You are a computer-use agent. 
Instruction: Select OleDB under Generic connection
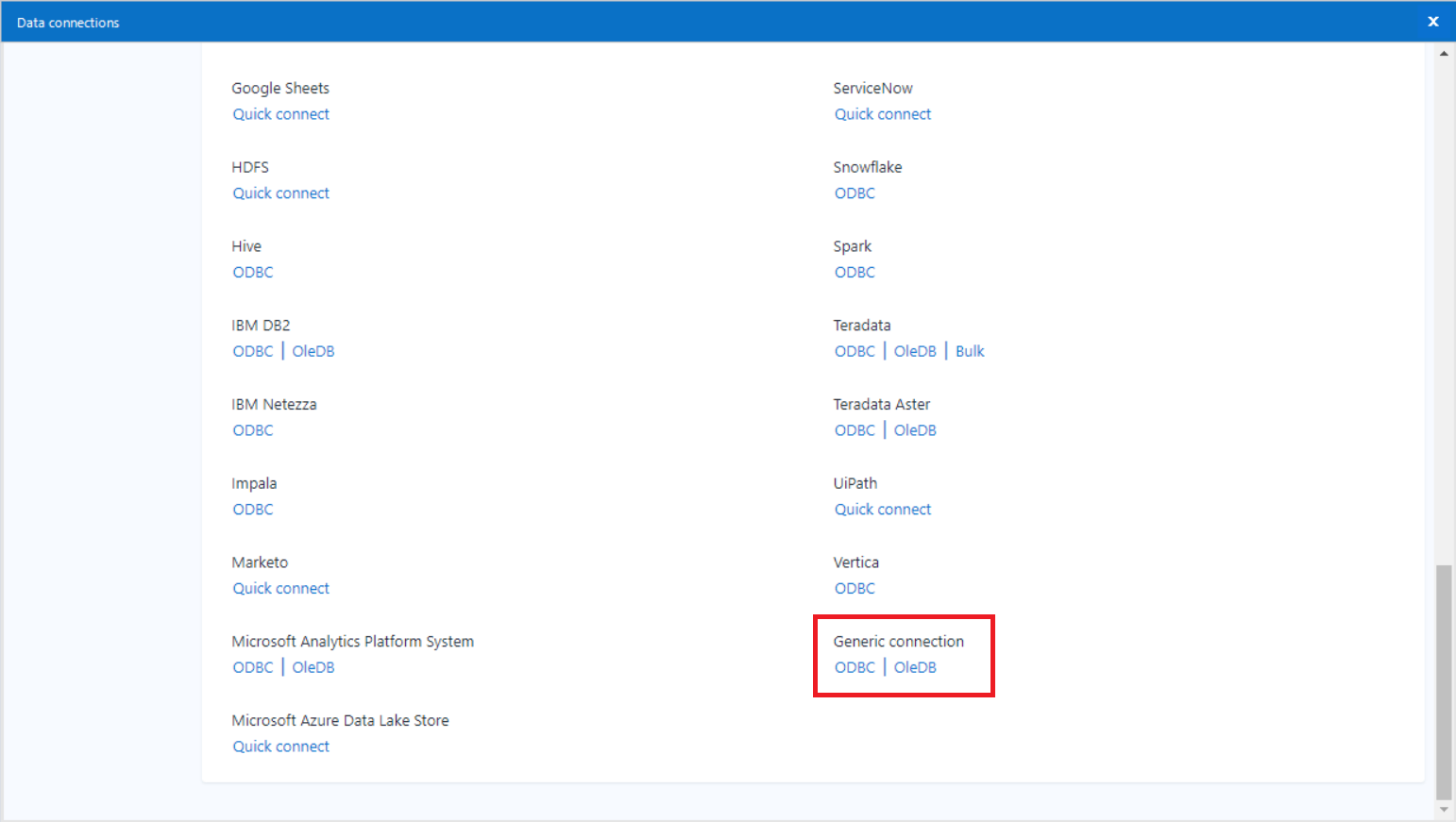pos(914,666)
